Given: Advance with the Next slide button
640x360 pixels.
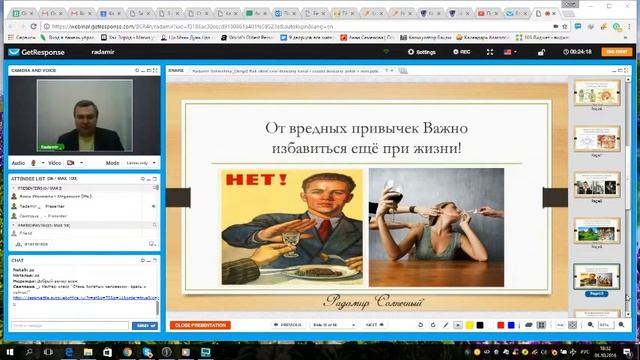Looking at the screenshot, I should tap(375, 325).
